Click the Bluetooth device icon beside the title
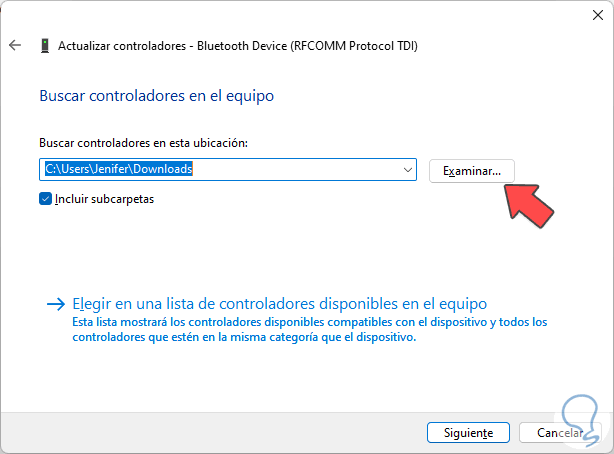The image size is (614, 454). click(x=45, y=46)
